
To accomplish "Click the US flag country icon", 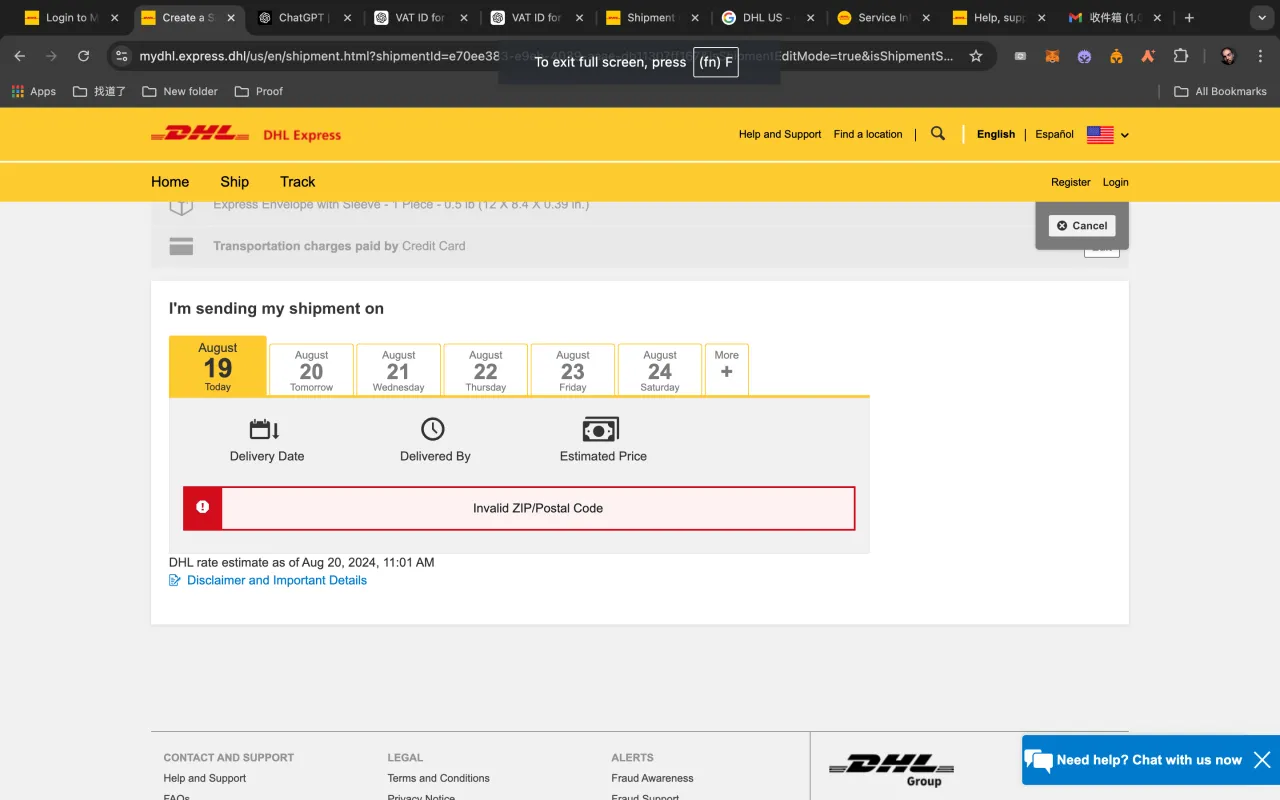I will point(1100,135).
